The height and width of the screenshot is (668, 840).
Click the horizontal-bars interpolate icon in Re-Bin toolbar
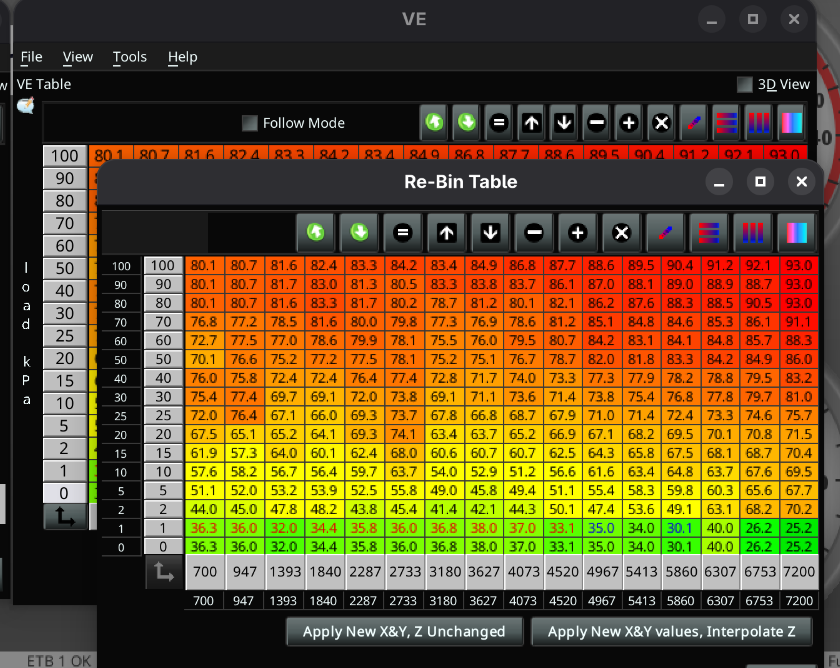coord(708,232)
